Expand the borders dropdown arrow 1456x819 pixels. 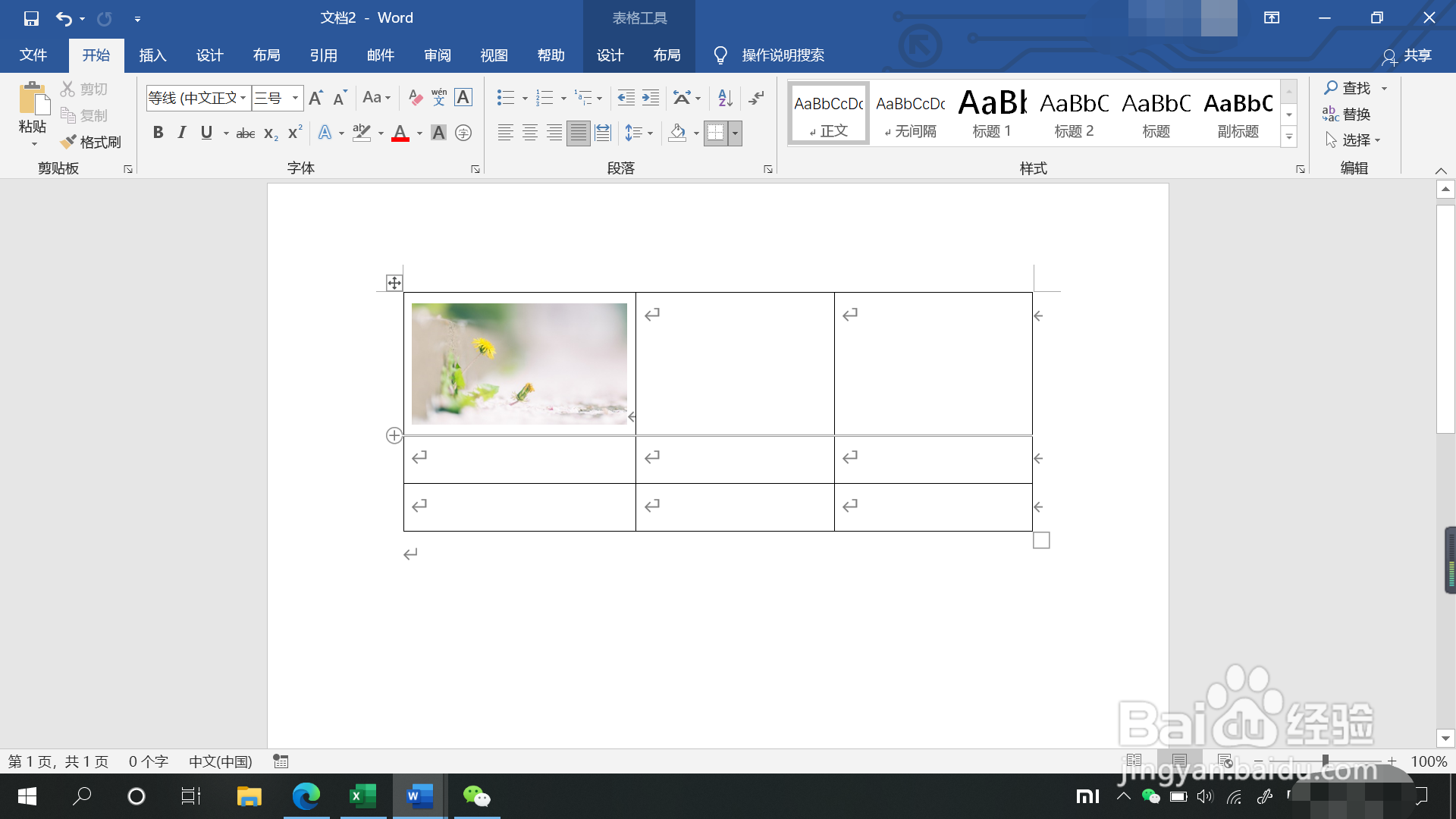(x=735, y=133)
